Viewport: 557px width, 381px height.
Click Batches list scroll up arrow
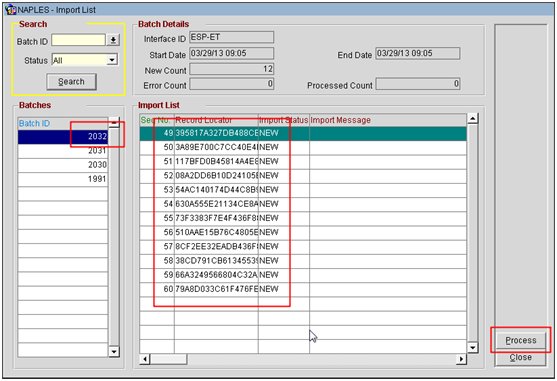[114, 123]
